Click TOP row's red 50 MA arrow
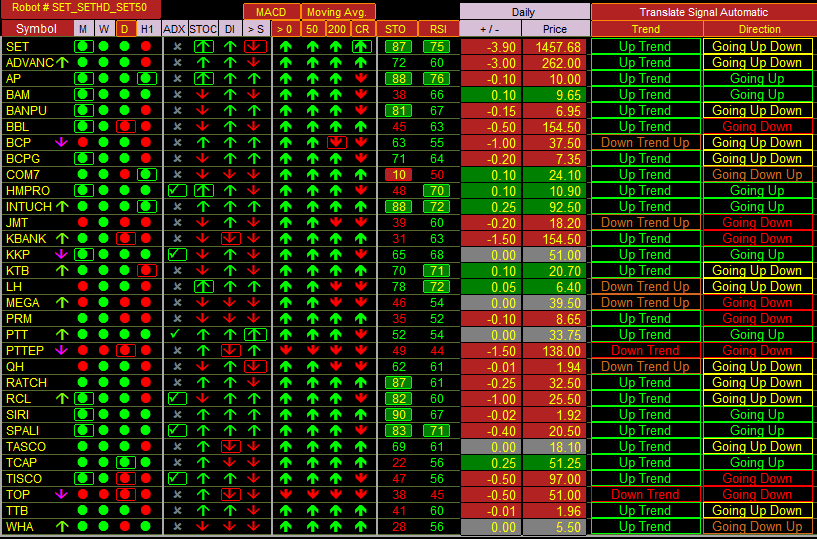817x539 pixels. click(x=313, y=494)
